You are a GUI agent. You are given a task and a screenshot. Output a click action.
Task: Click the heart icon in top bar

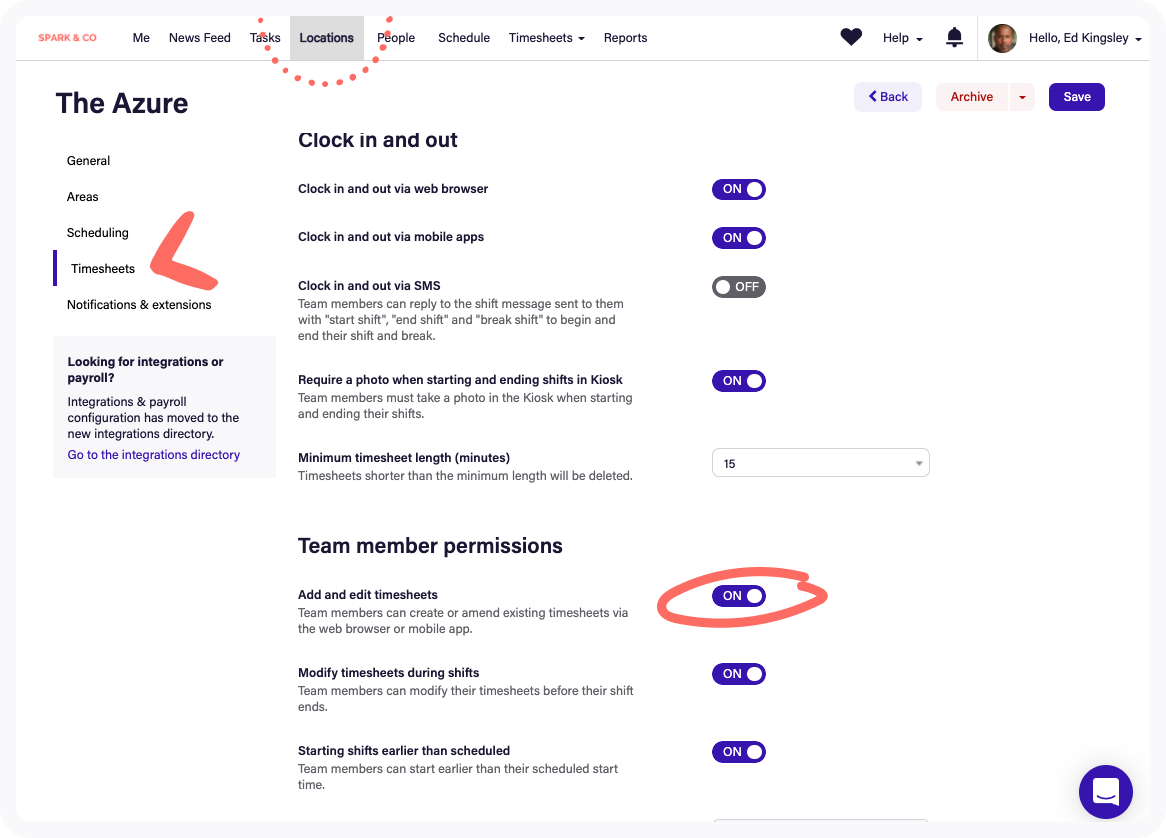pos(851,38)
